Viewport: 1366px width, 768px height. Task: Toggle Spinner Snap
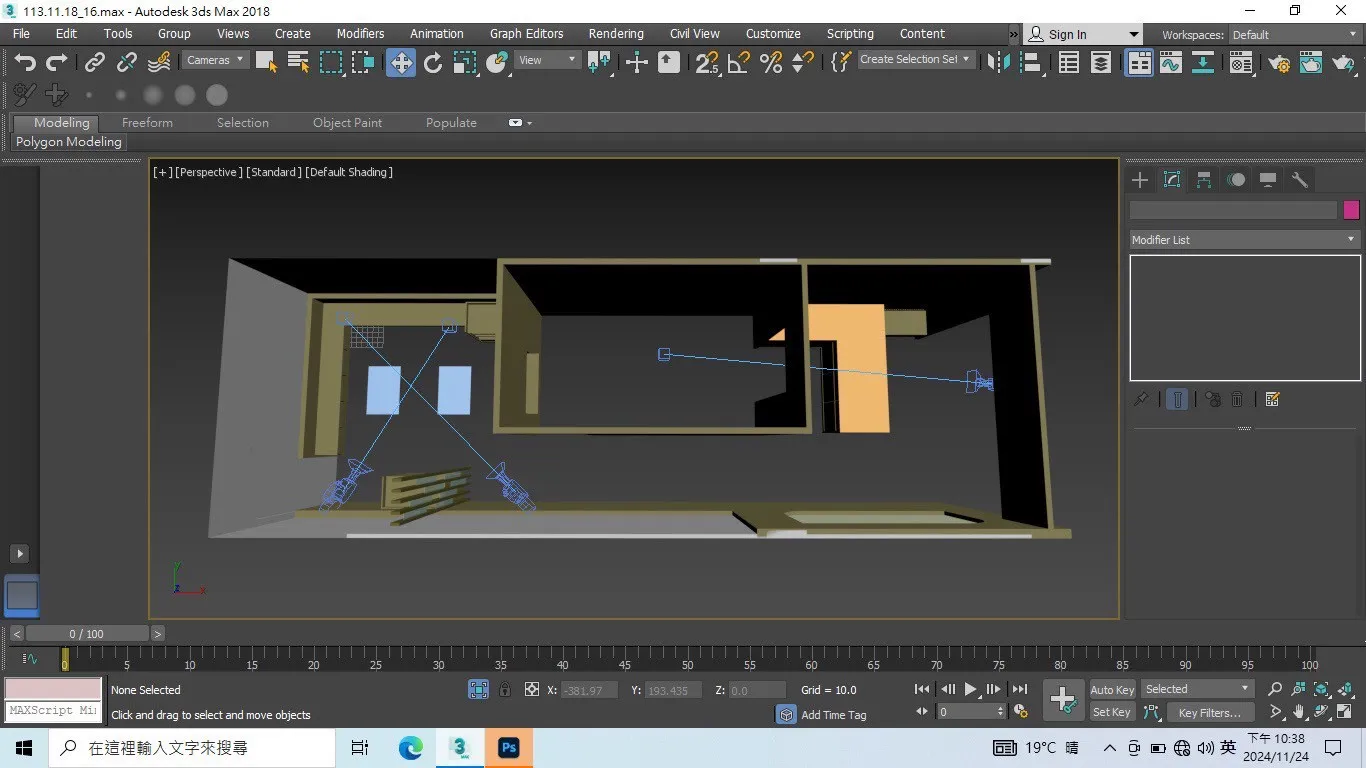coord(802,62)
